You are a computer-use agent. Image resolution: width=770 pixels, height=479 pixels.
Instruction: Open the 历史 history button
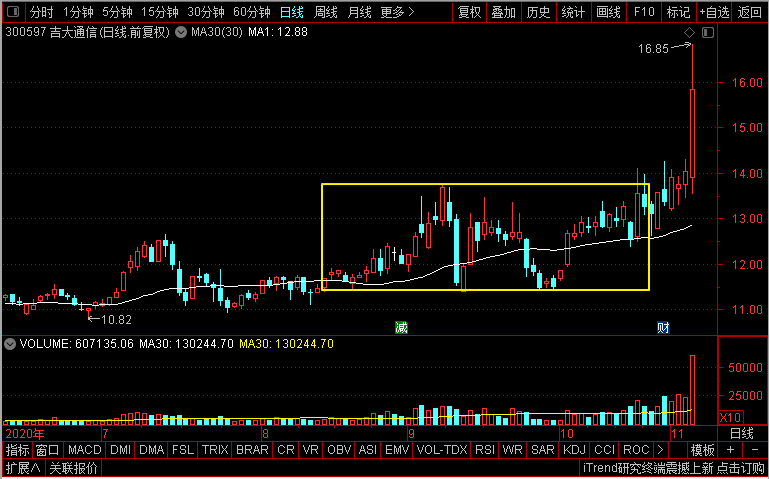(538, 12)
